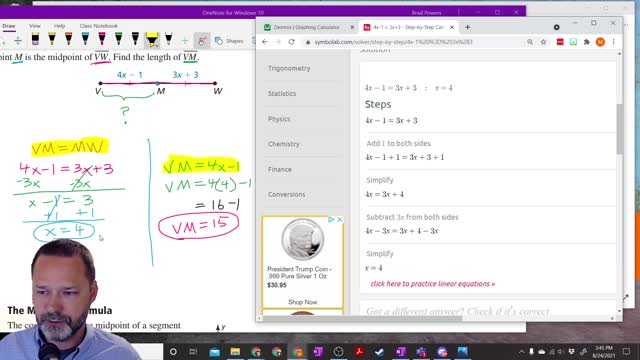Close the Desmos Graphing Calculator tab
The height and width of the screenshot is (360, 640).
point(352,27)
